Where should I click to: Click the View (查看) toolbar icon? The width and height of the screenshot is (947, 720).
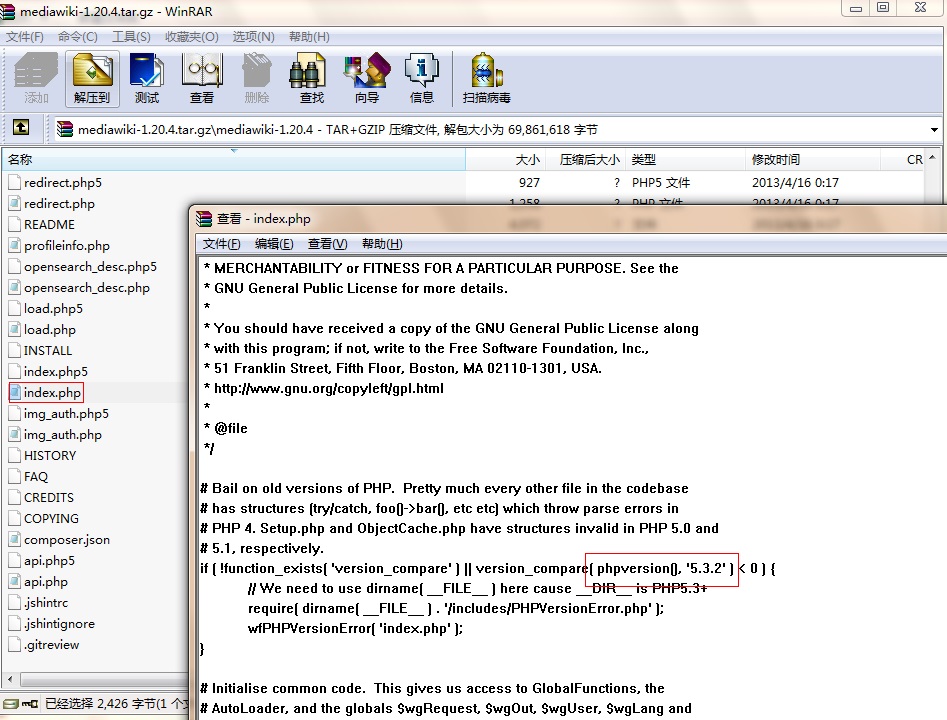202,79
